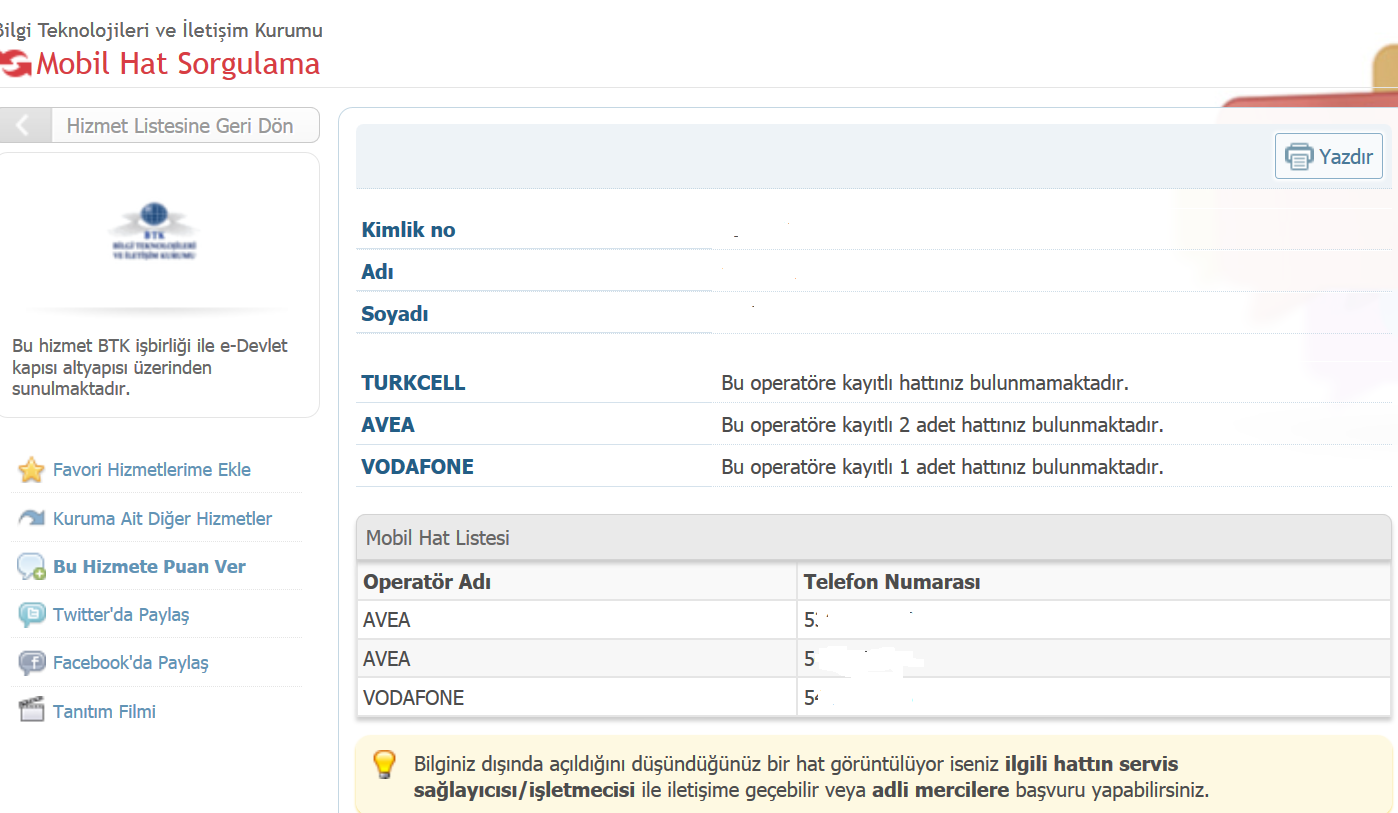Image resolution: width=1398 pixels, height=813 pixels.
Task: Click the Facebook share icon
Action: point(32,663)
